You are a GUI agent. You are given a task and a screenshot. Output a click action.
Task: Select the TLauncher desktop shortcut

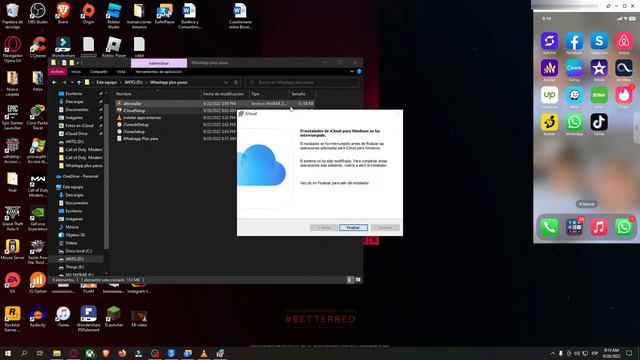113,316
